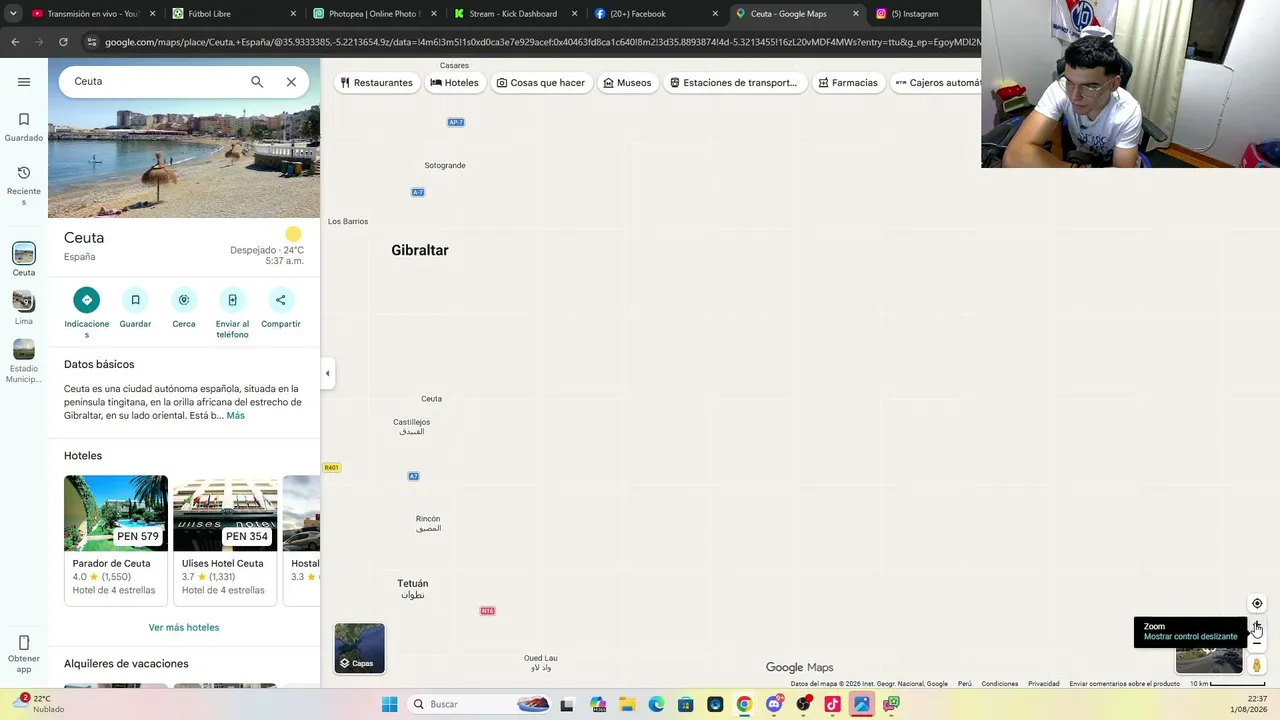Filter by Estaciones de transporte chip
The image size is (1280, 720).
733,83
